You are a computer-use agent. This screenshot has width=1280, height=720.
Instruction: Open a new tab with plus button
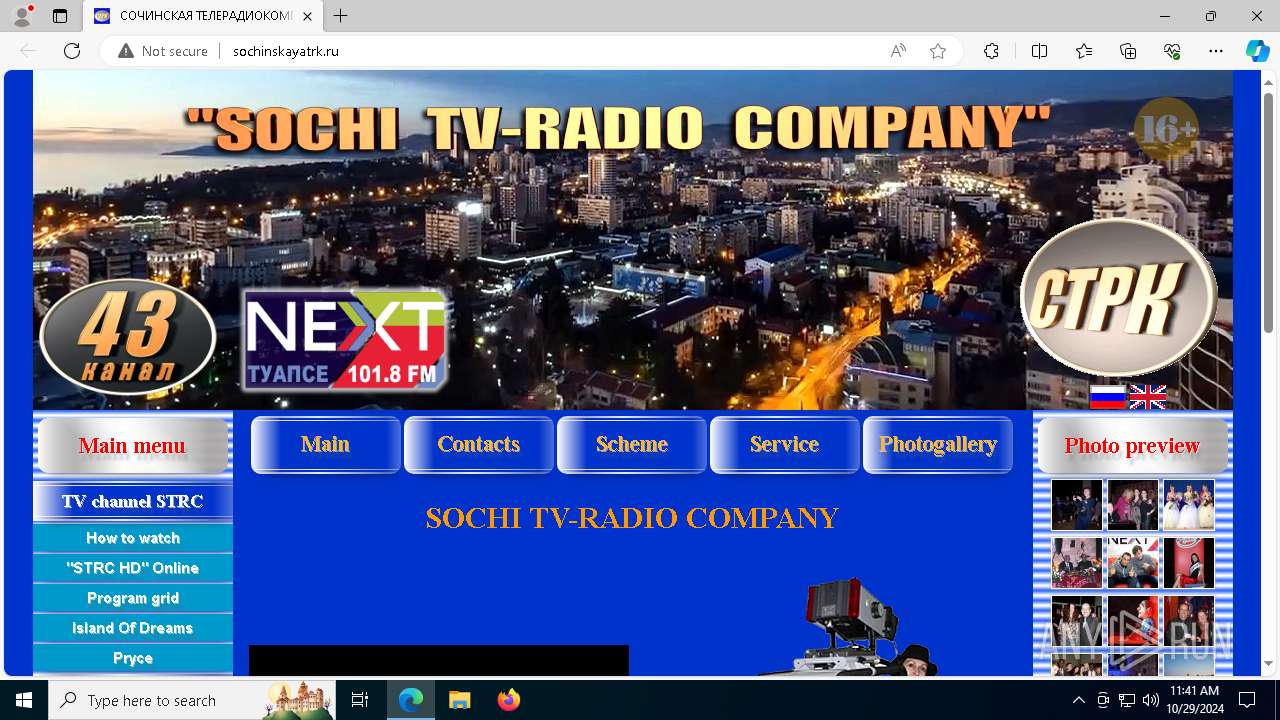click(x=341, y=16)
